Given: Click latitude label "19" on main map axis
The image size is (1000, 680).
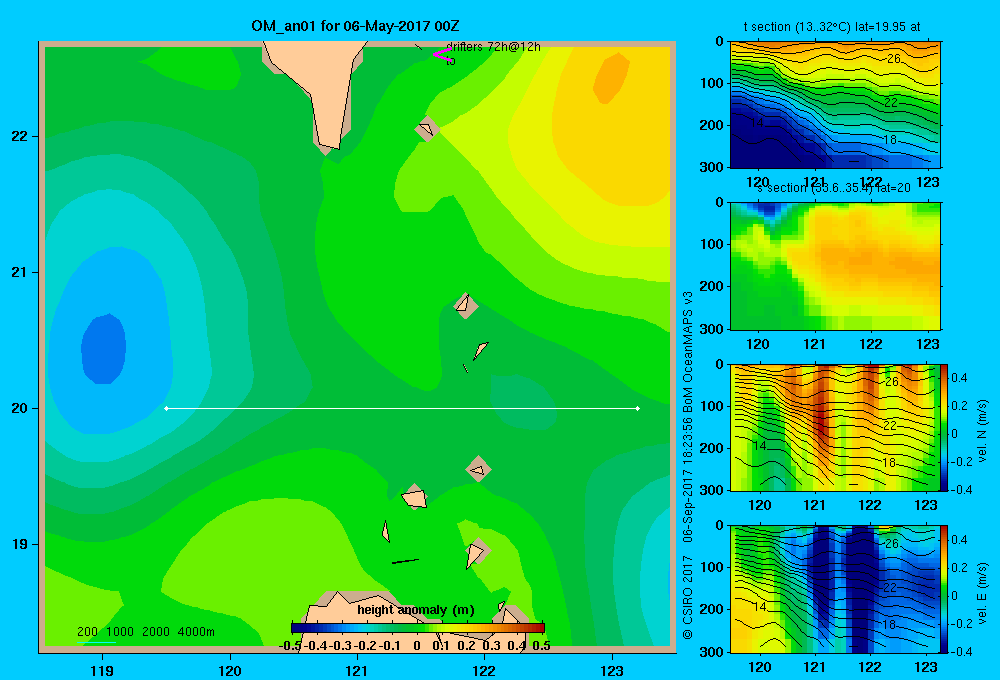Looking at the screenshot, I should (x=20, y=544).
